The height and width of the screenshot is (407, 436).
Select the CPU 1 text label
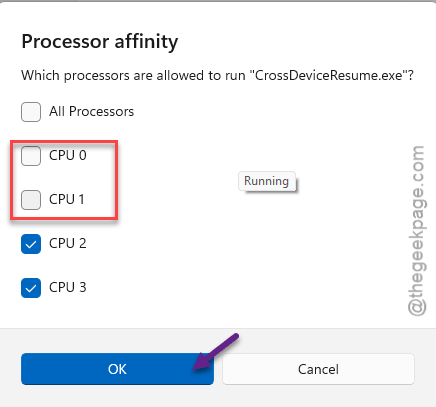point(67,200)
